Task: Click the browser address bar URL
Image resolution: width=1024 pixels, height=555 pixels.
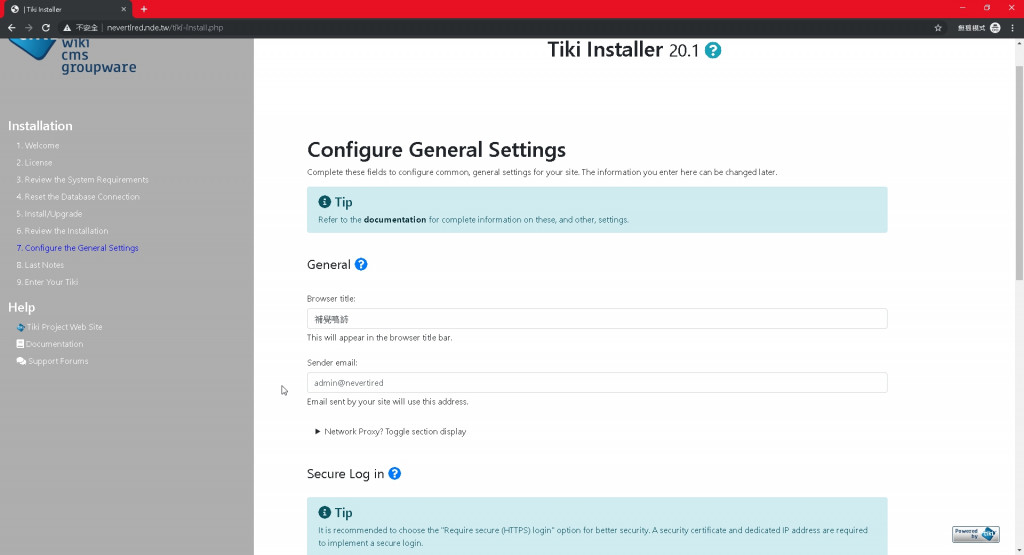Action: pyautogui.click(x=165, y=27)
